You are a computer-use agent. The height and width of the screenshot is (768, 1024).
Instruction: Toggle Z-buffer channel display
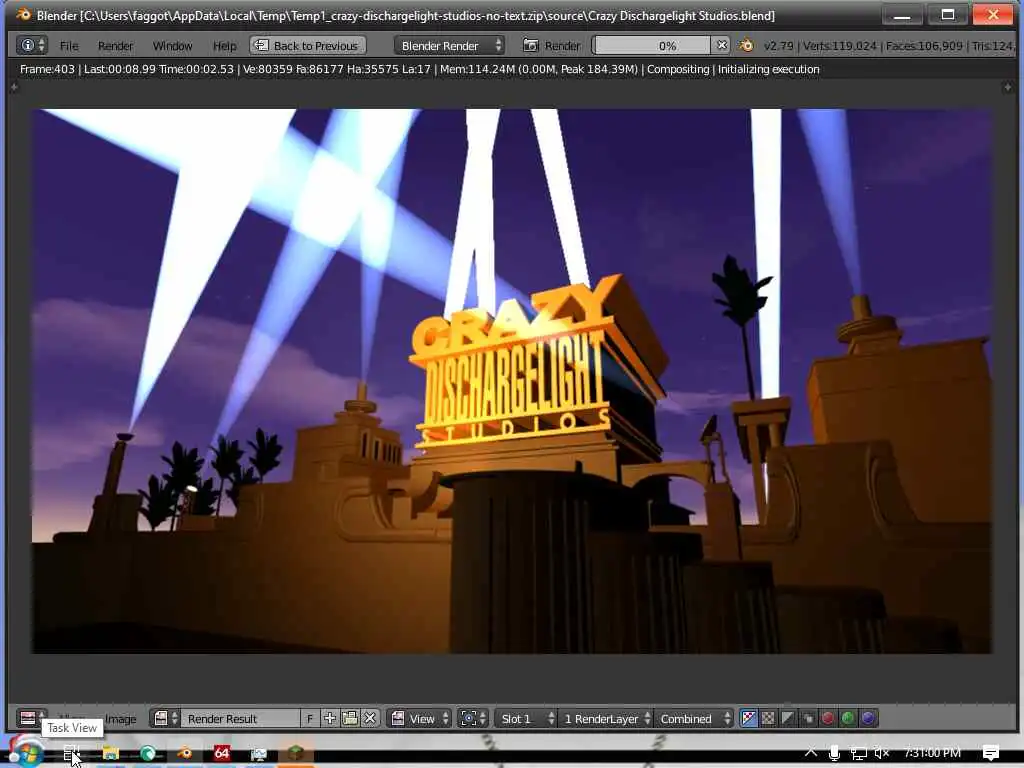click(808, 718)
